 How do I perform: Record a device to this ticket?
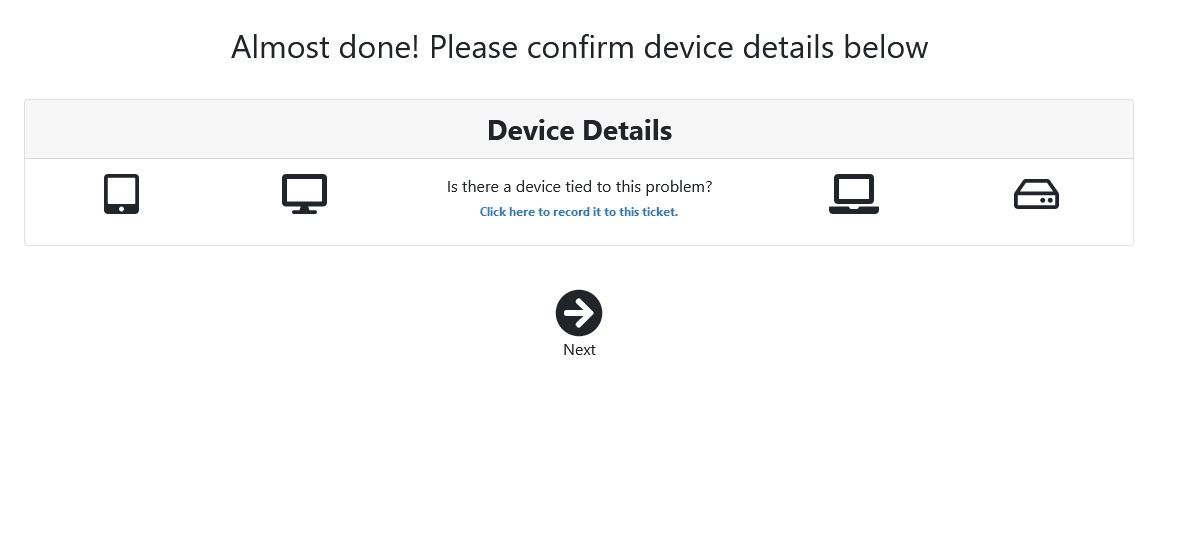tap(579, 212)
